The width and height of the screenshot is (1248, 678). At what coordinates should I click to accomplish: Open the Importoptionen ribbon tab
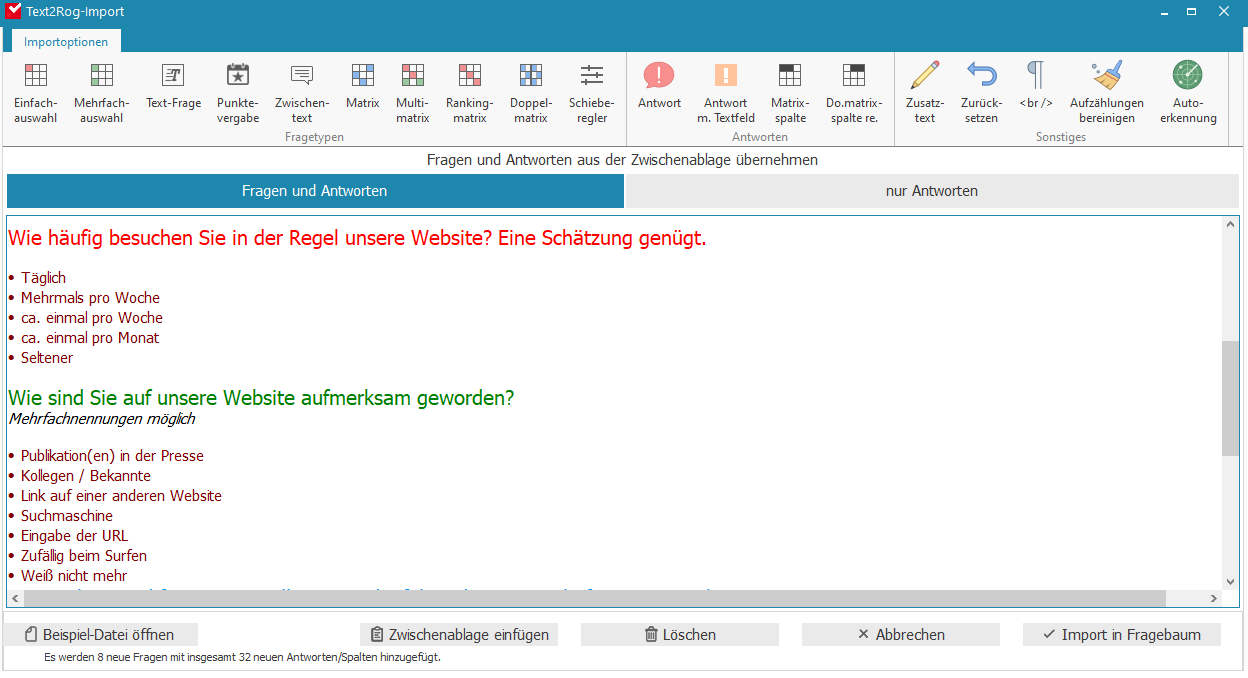pos(66,42)
